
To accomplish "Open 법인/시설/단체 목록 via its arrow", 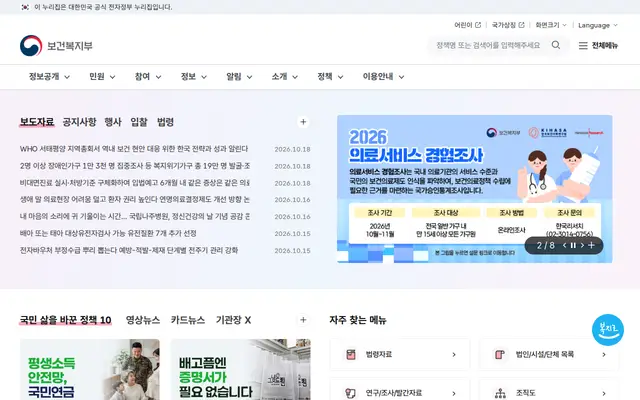I will click(x=604, y=355).
